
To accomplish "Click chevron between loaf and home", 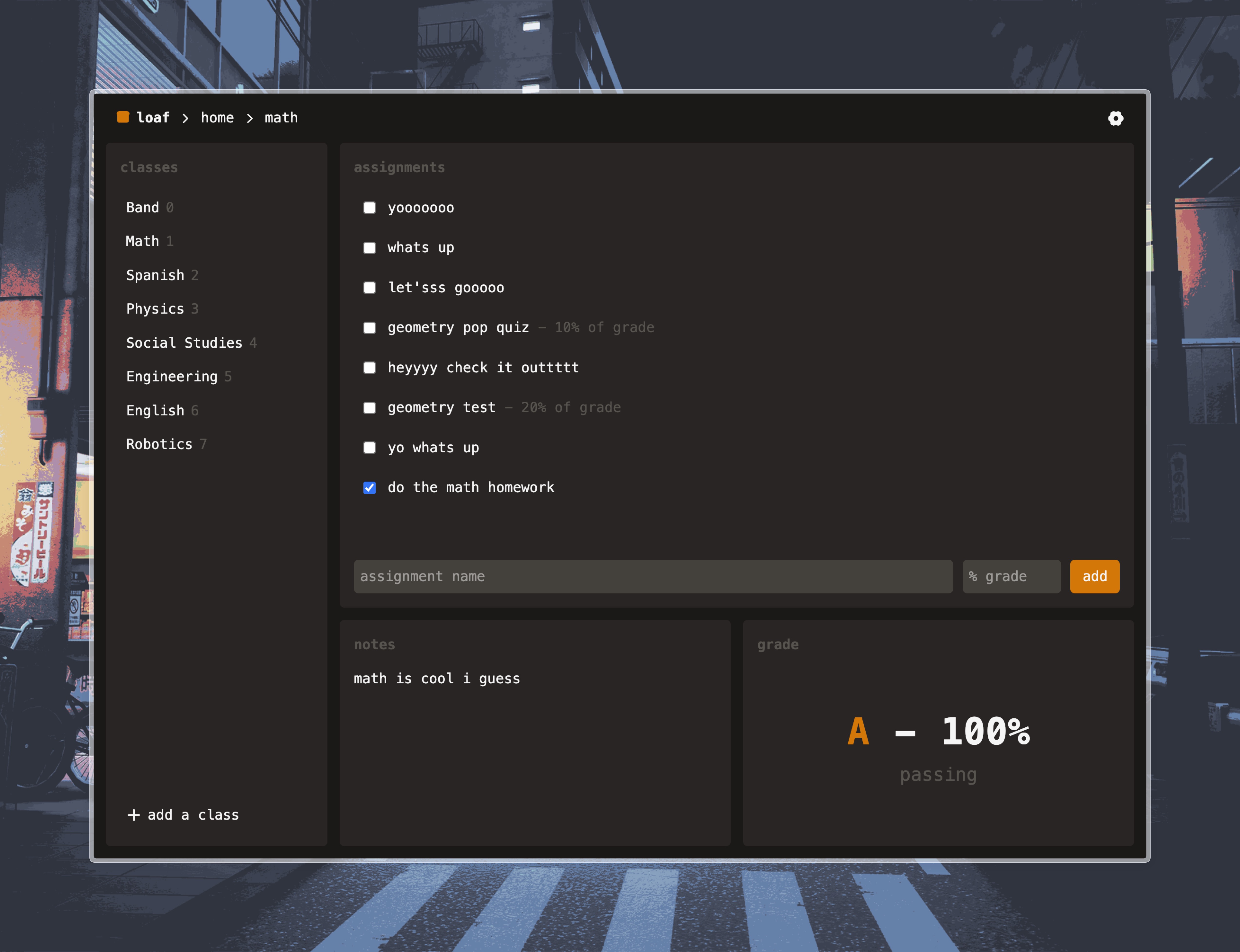I will point(185,118).
